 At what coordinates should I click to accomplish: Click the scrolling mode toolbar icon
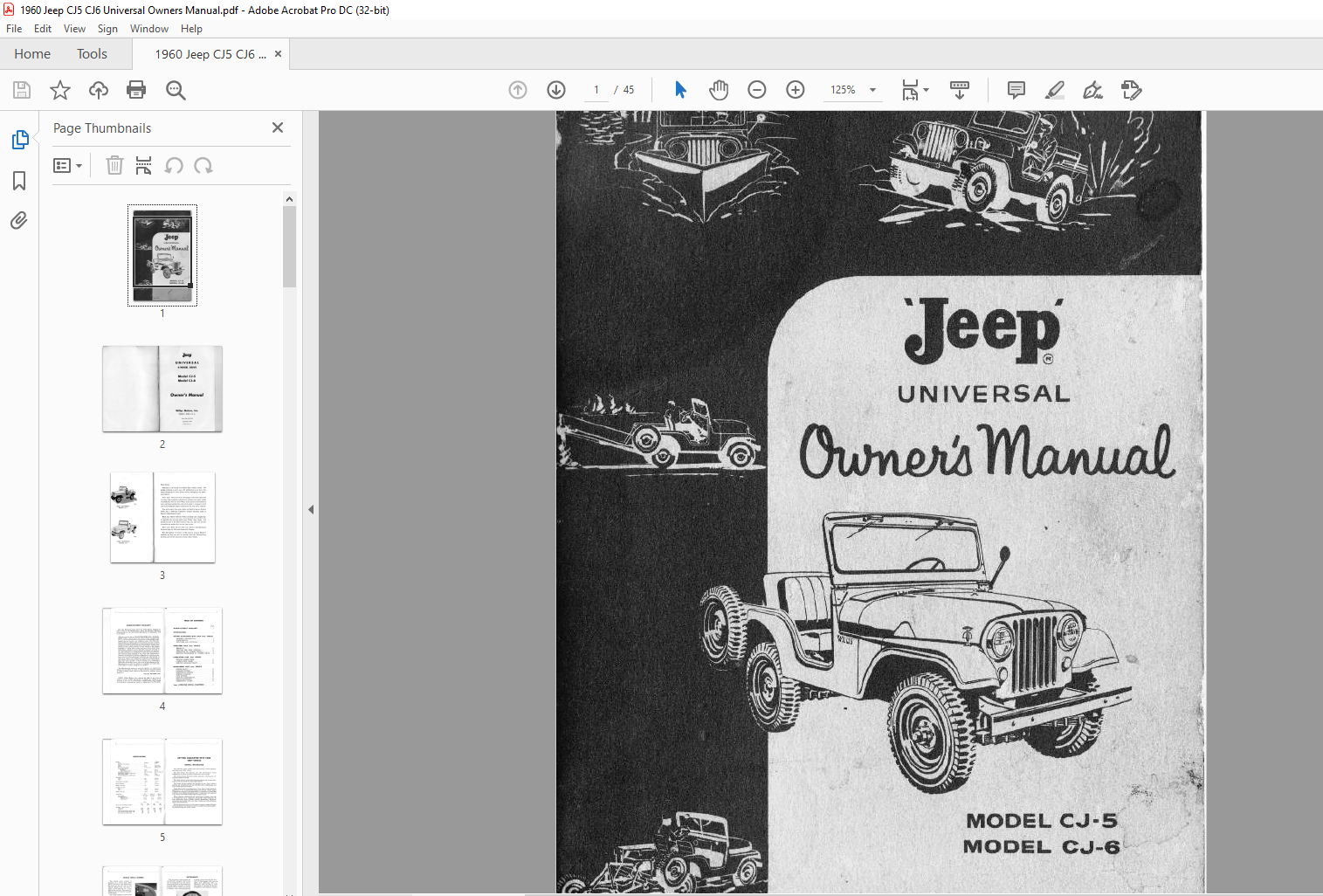(x=960, y=90)
